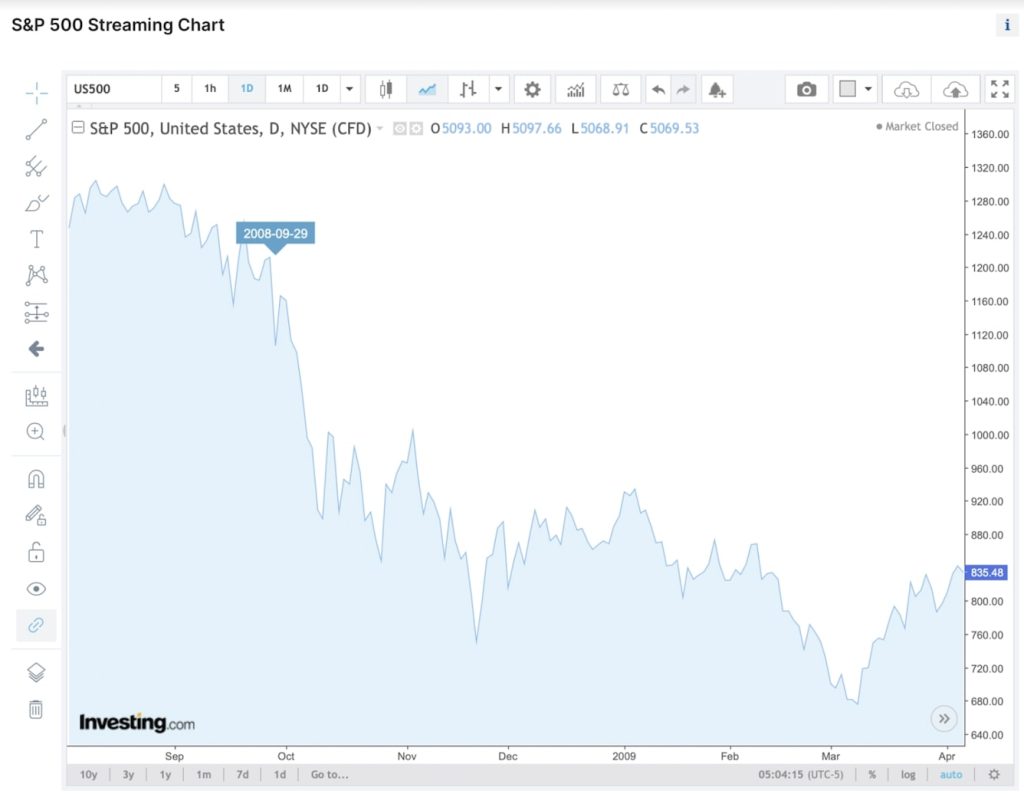The image size is (1024, 794).
Task: Switch to the 1h timeframe
Action: point(210,89)
